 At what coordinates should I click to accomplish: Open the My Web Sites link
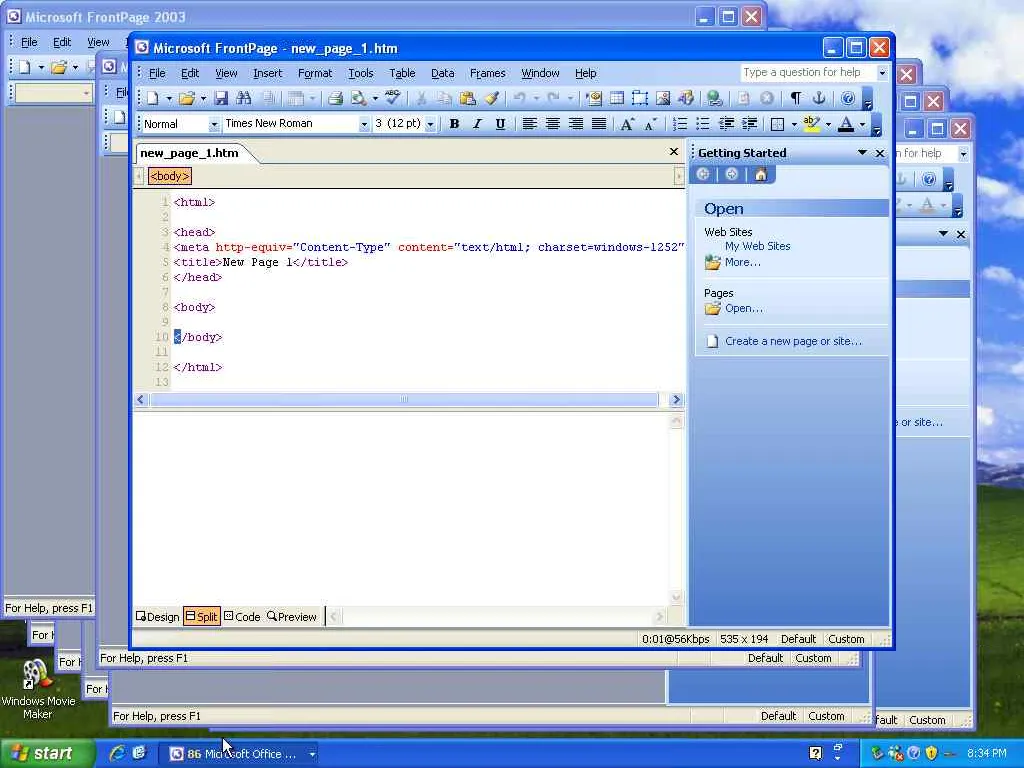pyautogui.click(x=758, y=246)
